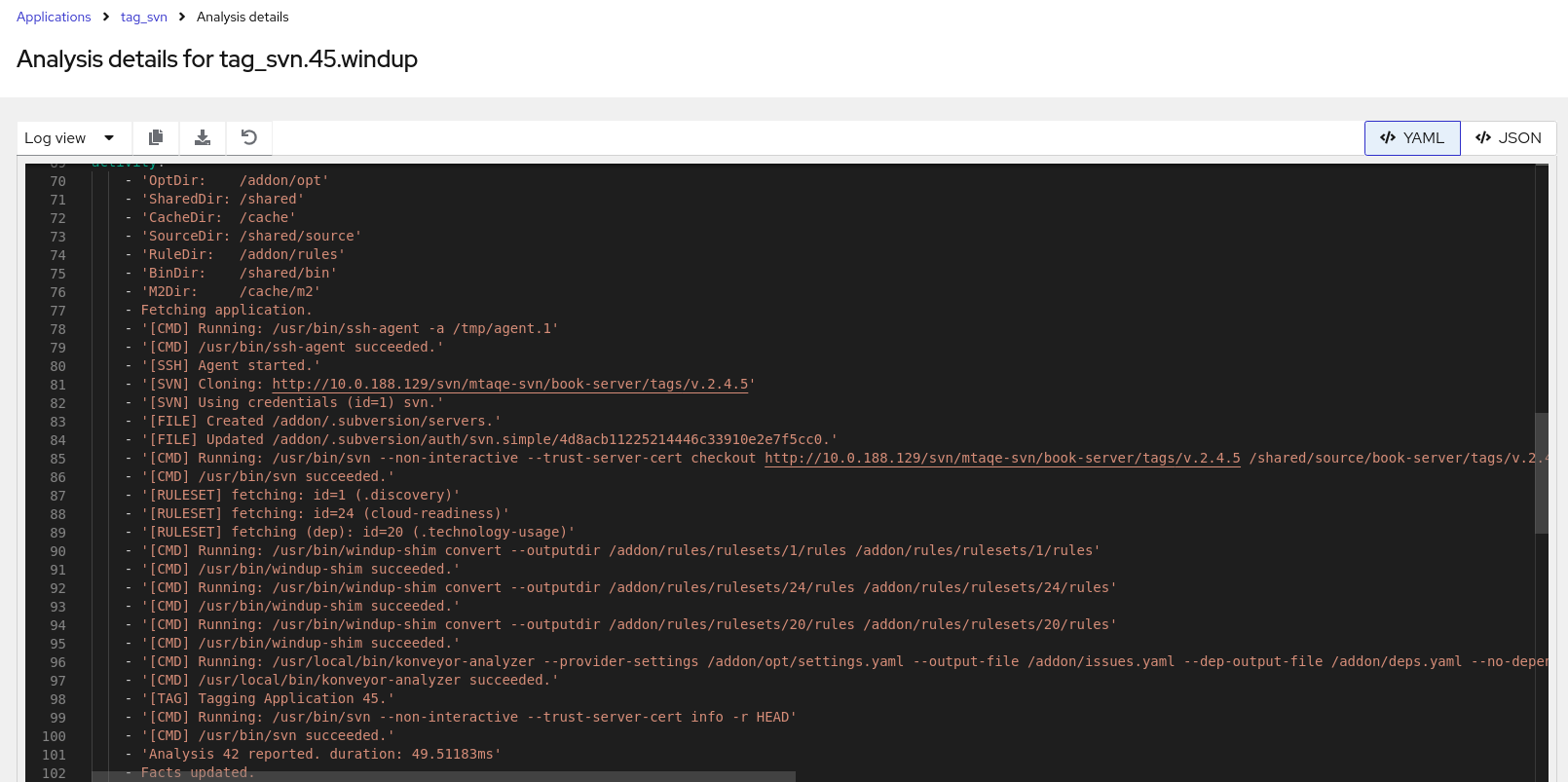
Task: Click the Log view dropdown caret
Action: pyautogui.click(x=109, y=138)
